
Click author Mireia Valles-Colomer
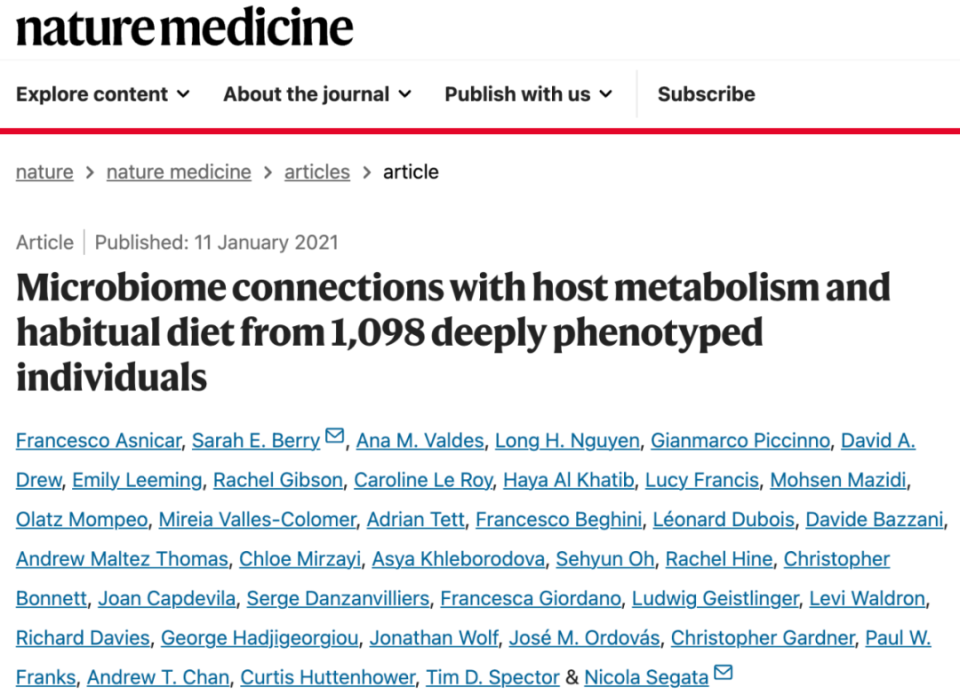coord(257,519)
